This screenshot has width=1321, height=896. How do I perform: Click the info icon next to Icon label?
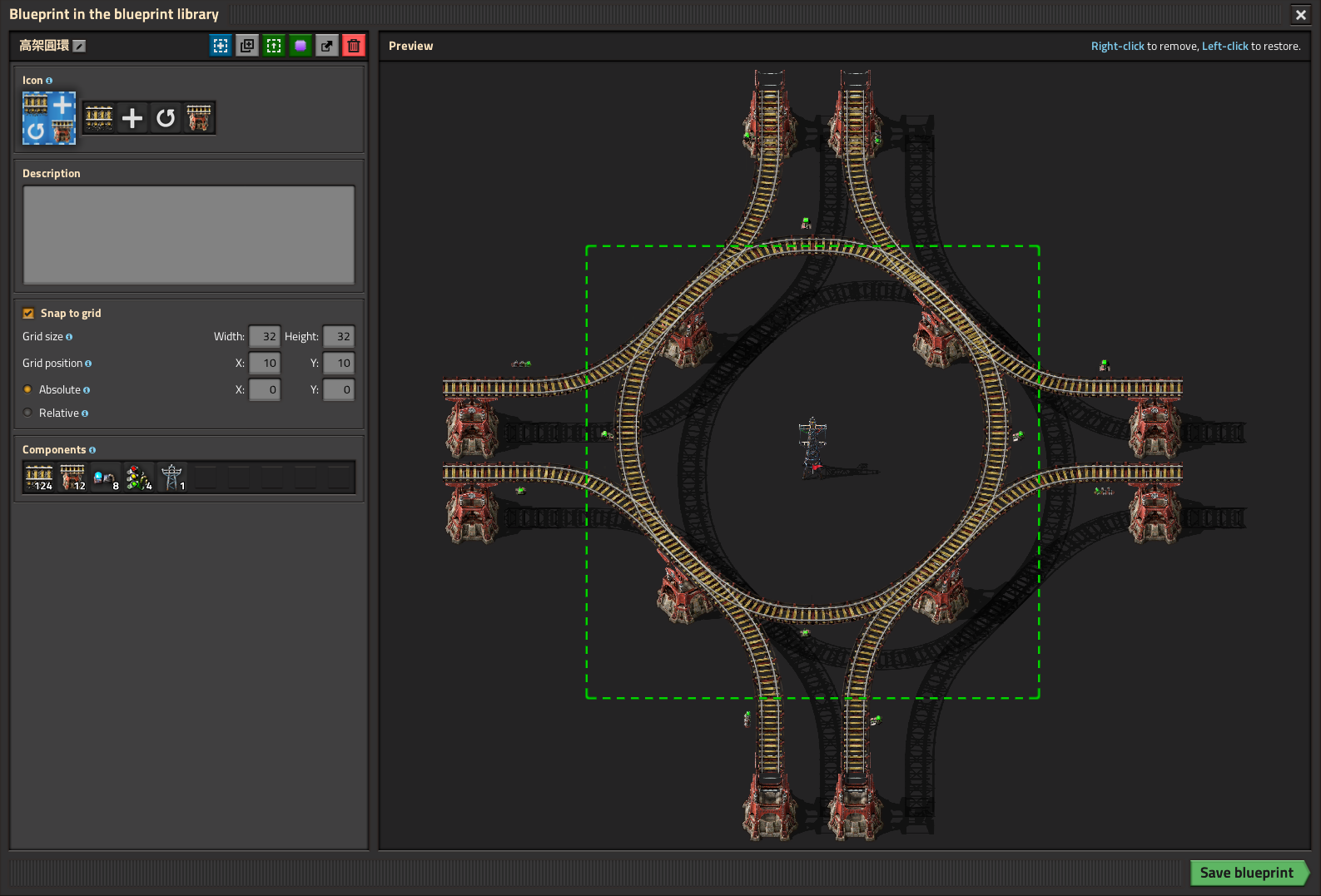coord(49,81)
